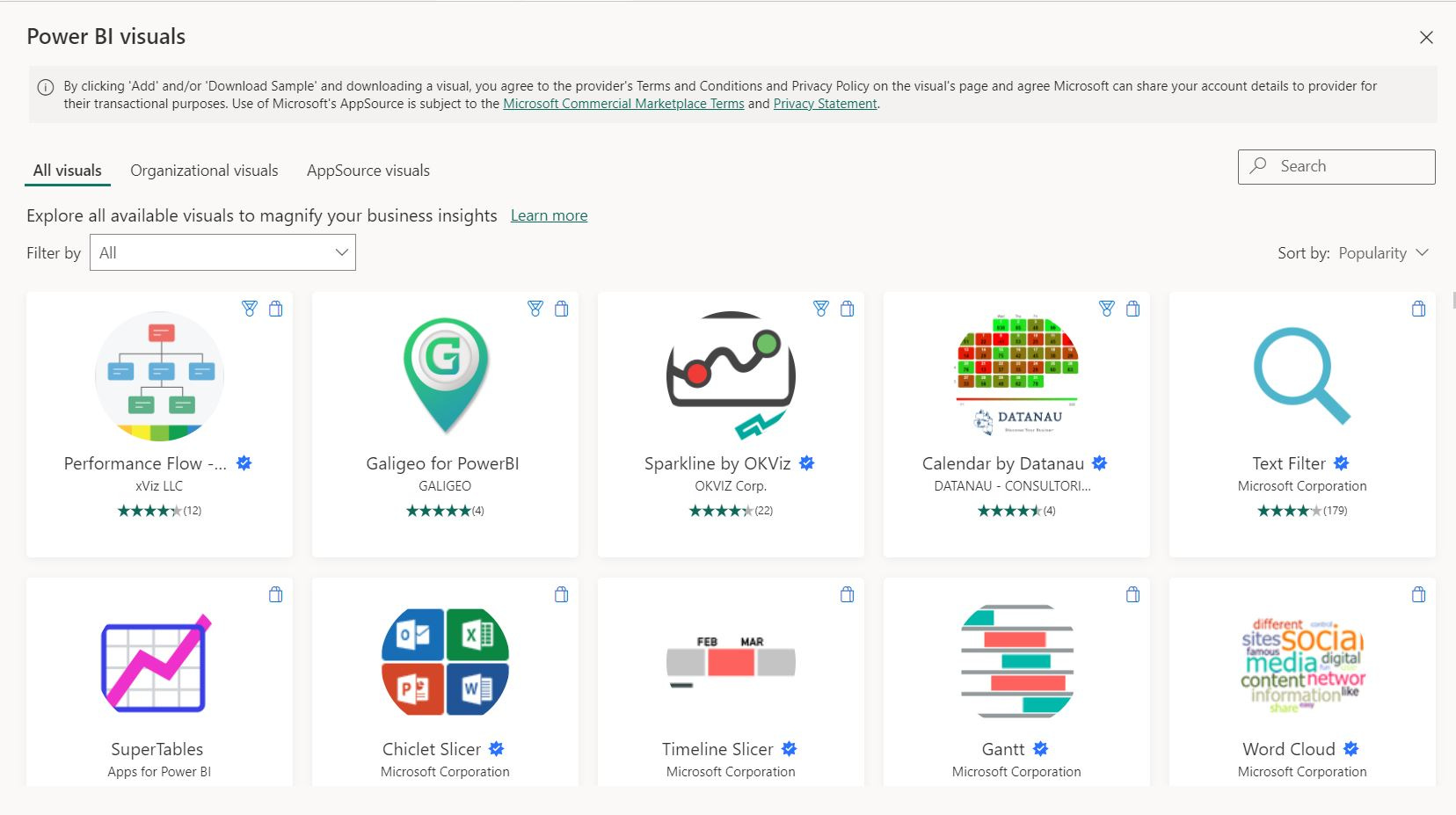Click the purchase bag icon on Sparkline card
1456x815 pixels.
click(848, 309)
